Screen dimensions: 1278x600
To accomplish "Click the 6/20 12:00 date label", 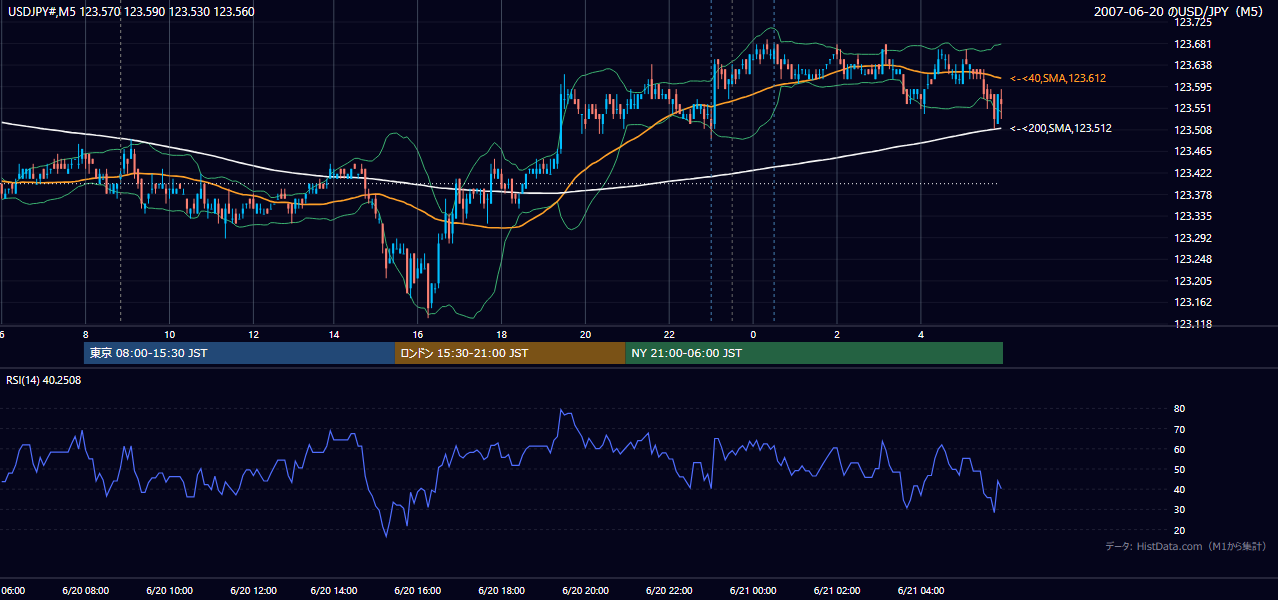I will (255, 591).
